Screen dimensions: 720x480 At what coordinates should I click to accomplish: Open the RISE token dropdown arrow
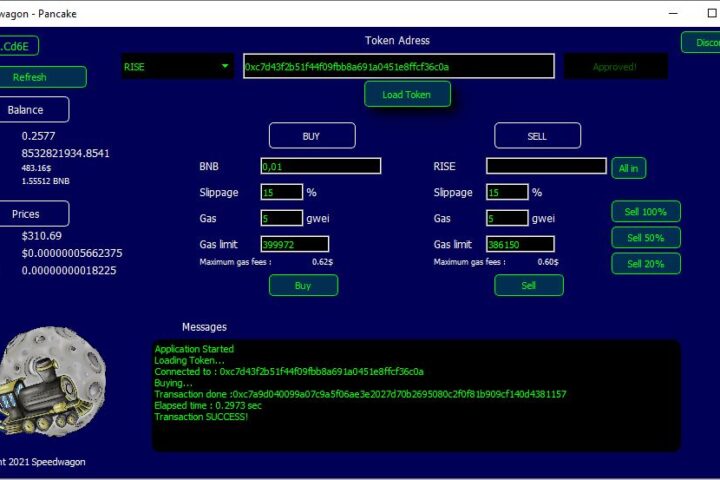tap(225, 67)
